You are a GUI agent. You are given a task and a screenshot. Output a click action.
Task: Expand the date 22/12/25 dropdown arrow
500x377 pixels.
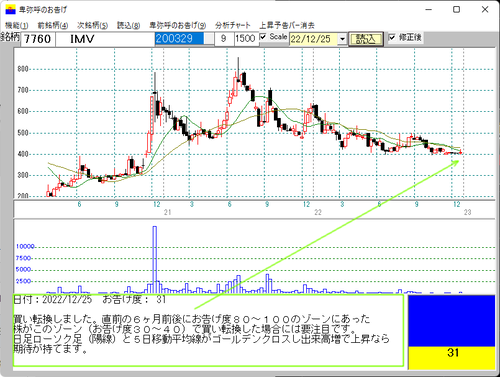click(342, 39)
